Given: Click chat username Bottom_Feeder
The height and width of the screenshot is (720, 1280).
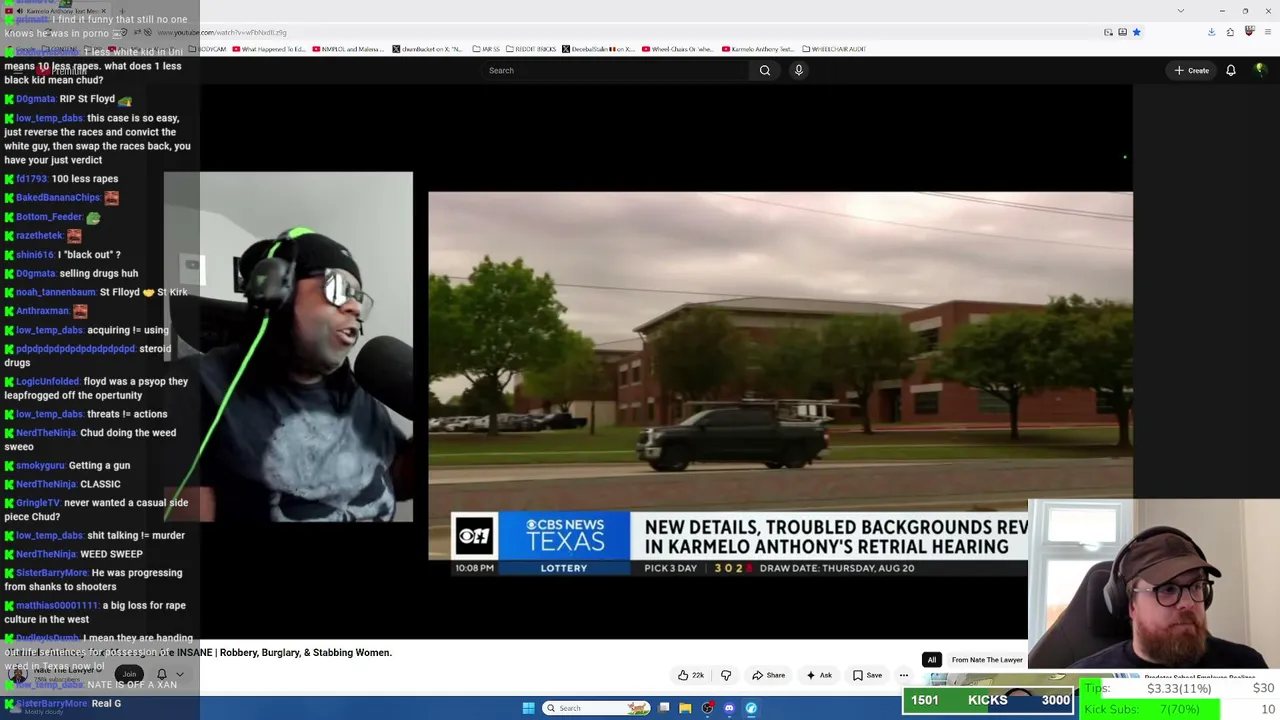Looking at the screenshot, I should tap(49, 217).
